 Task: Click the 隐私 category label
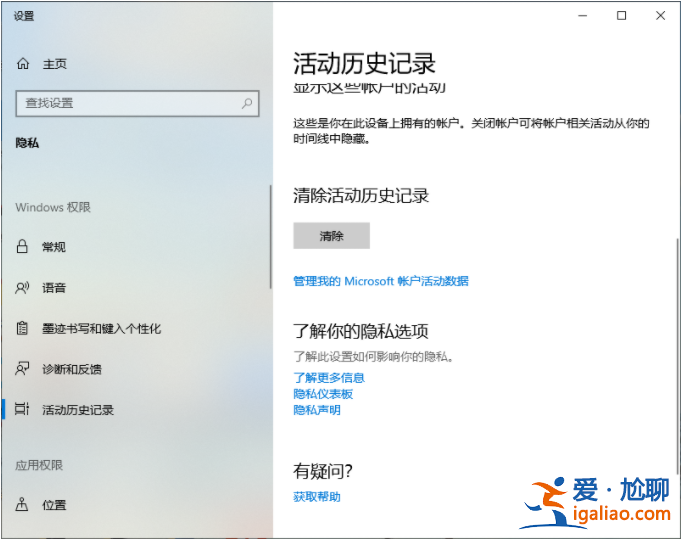(x=27, y=143)
